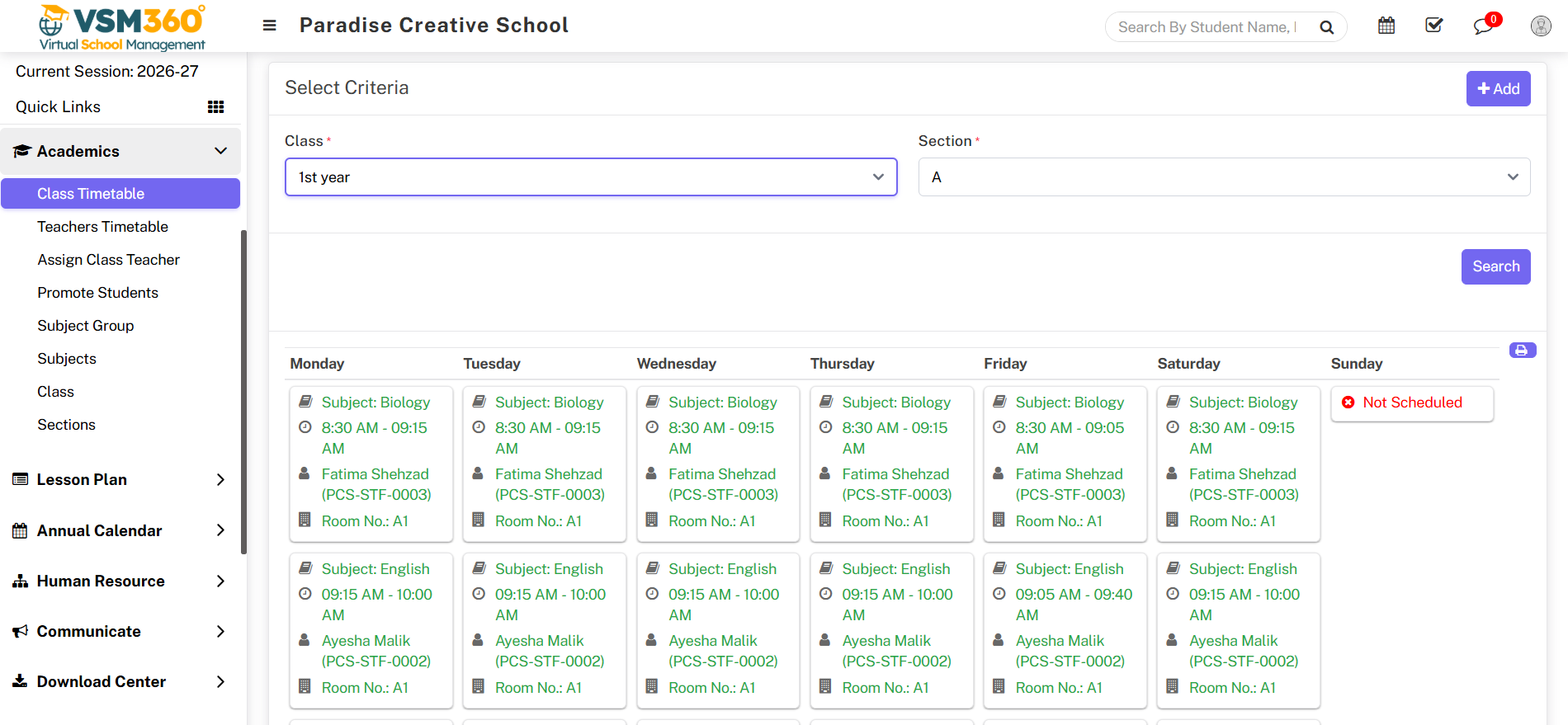Click Tuesday Biology teacher person icon
This screenshot has width=1568, height=725.
(478, 473)
